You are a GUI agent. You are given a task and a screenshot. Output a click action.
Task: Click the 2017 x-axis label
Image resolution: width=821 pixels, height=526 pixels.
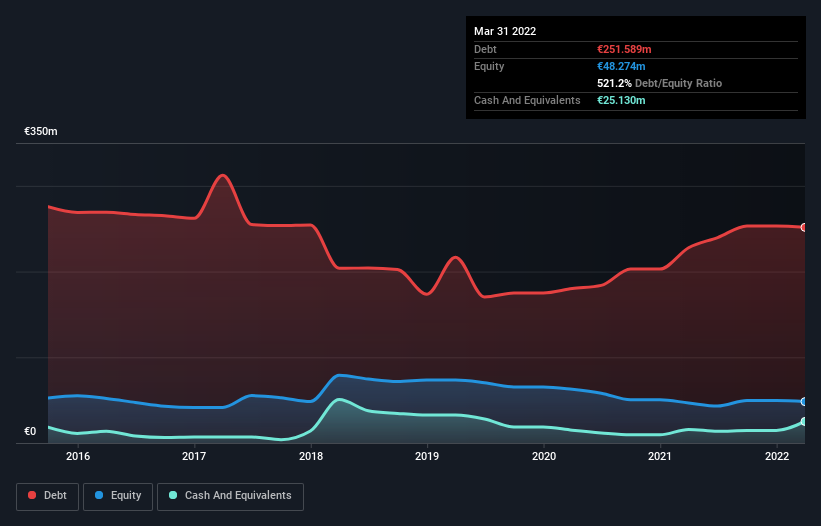[194, 456]
